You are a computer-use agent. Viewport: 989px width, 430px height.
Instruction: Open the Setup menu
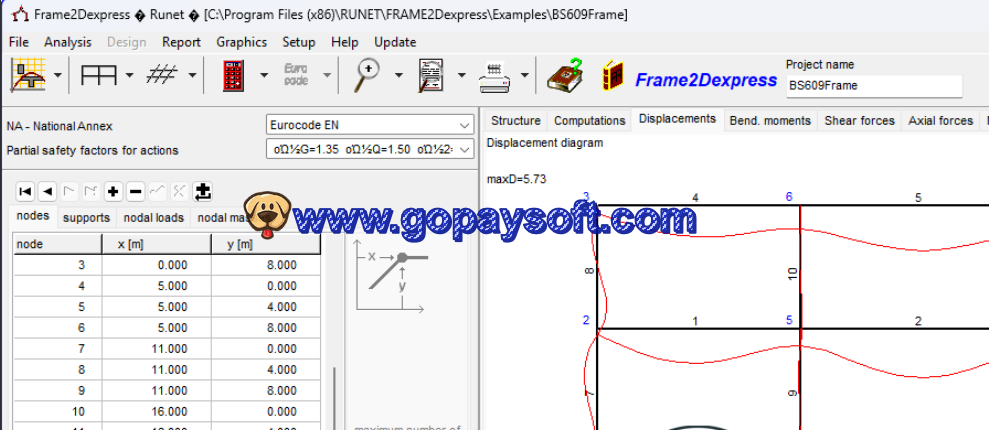point(298,42)
